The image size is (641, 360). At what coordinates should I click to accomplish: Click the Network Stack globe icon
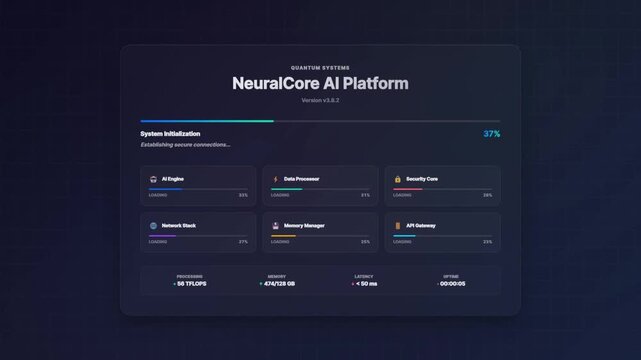153,226
